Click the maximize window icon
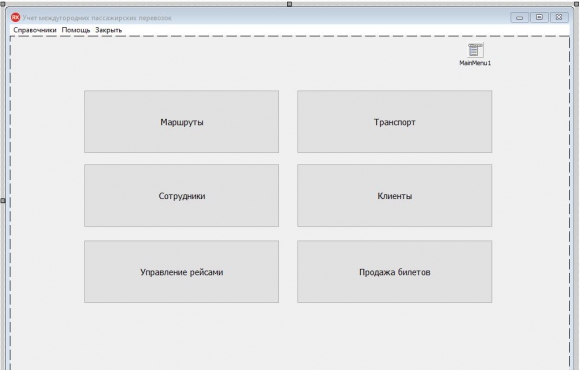 (540, 17)
